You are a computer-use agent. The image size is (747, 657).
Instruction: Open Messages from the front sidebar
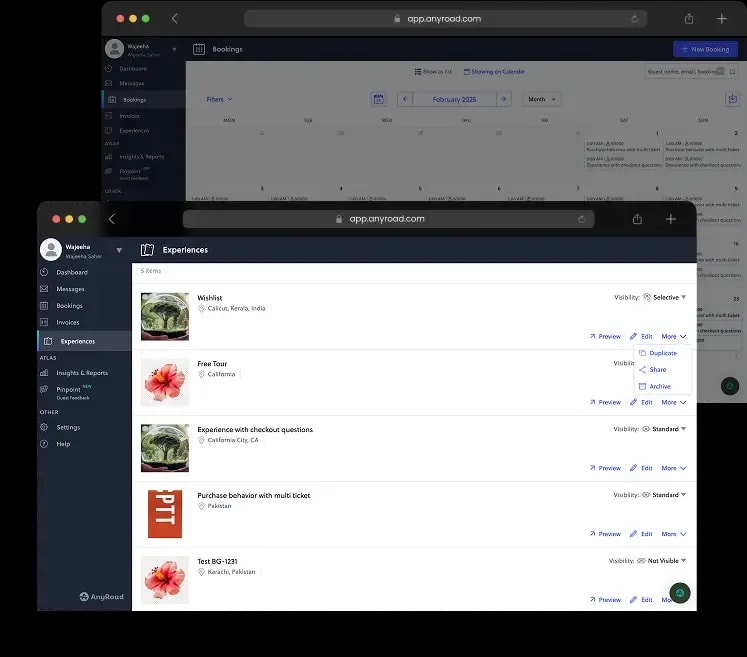70,289
